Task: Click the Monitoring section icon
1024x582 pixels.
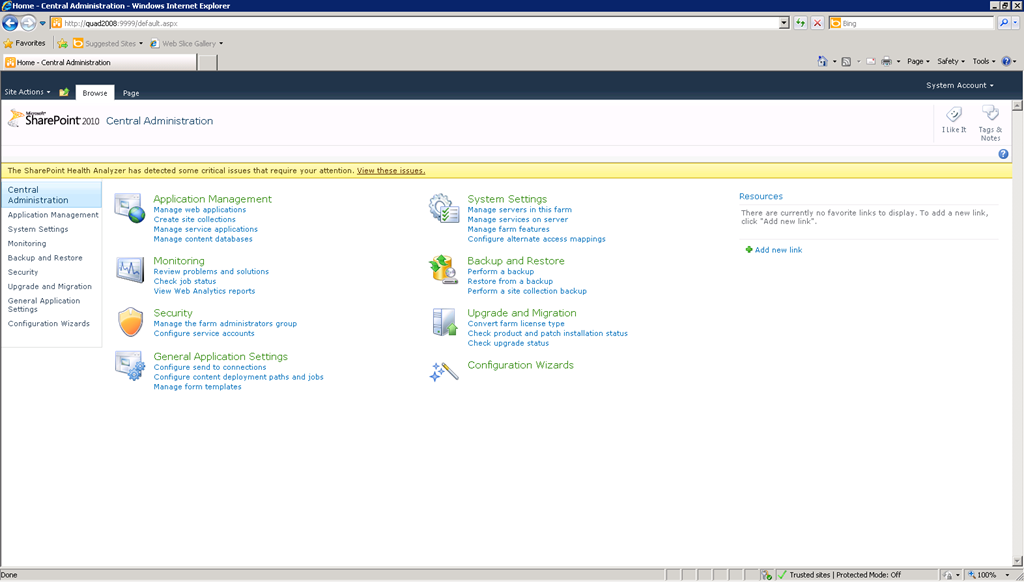Action: [130, 269]
